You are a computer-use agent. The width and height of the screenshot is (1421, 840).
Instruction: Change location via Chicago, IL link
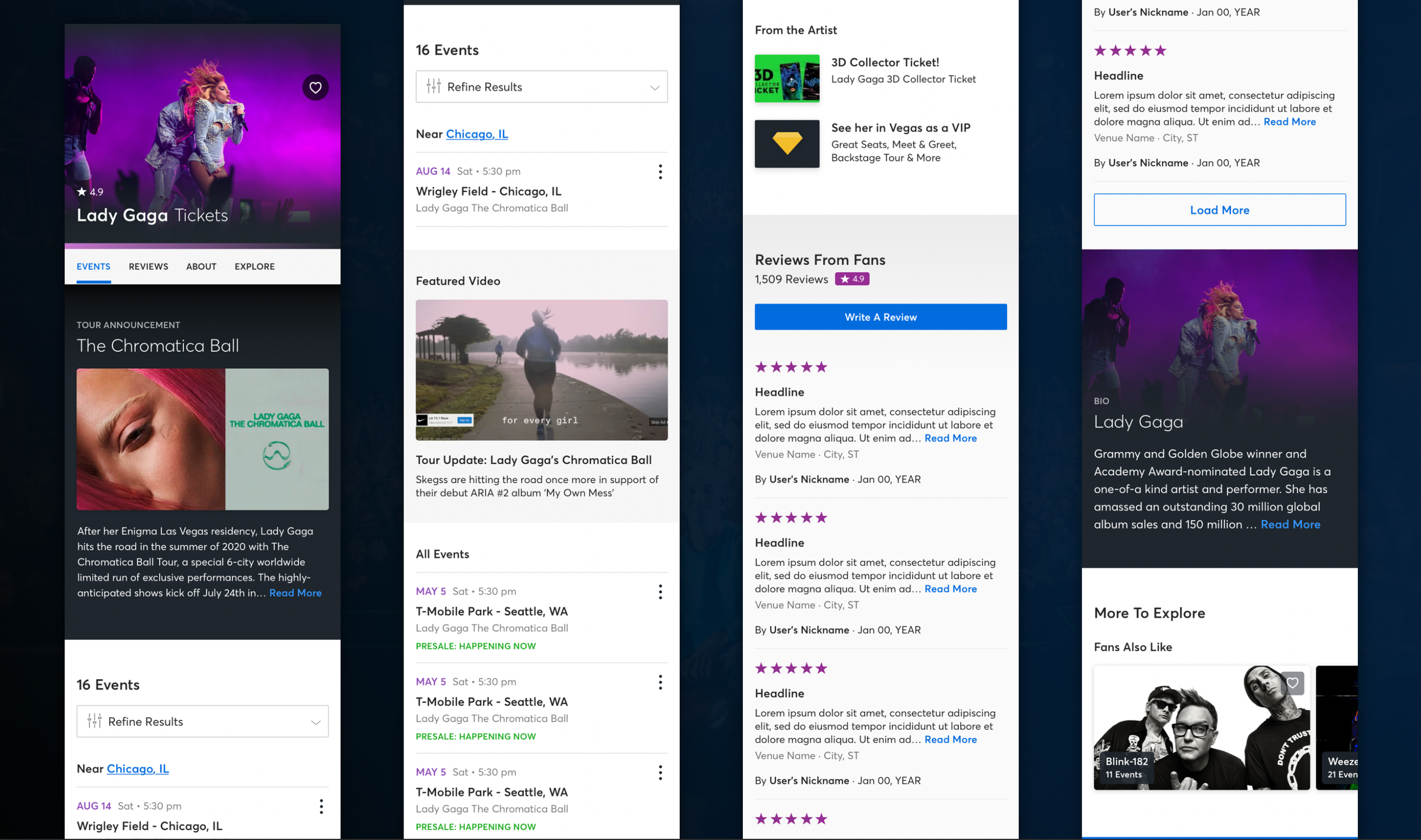(476, 134)
